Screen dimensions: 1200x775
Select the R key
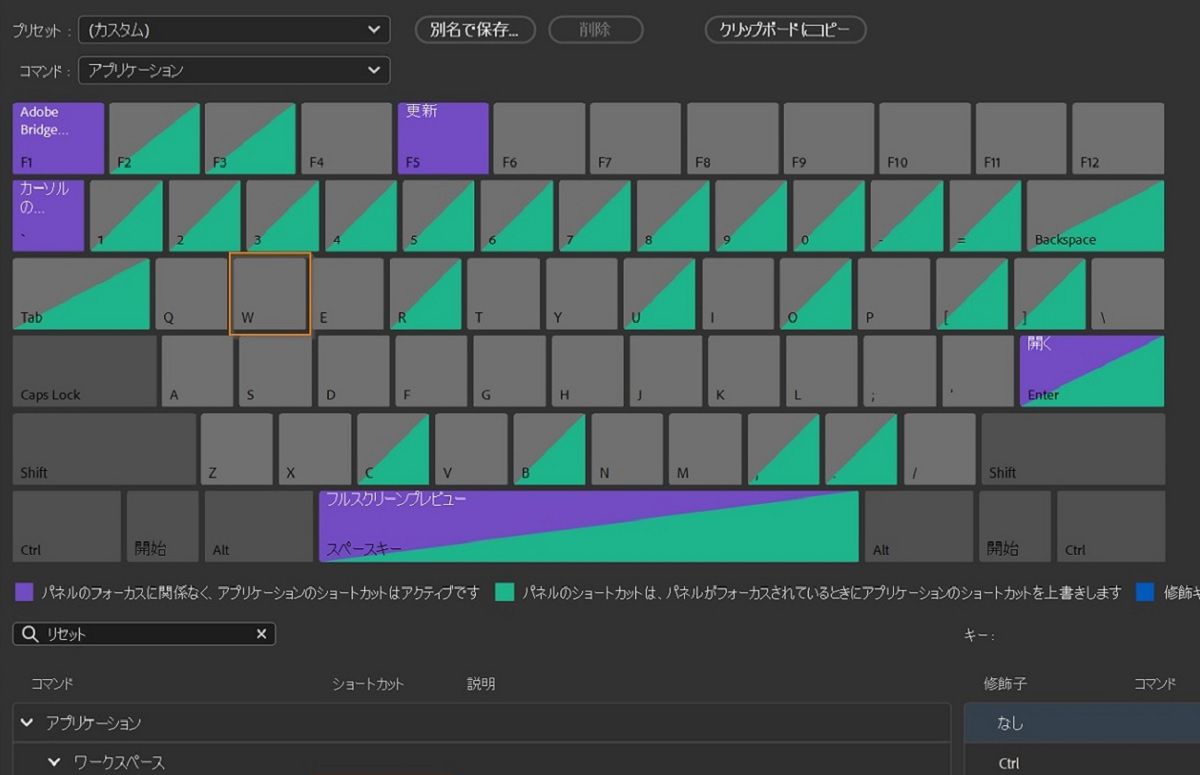click(x=426, y=293)
